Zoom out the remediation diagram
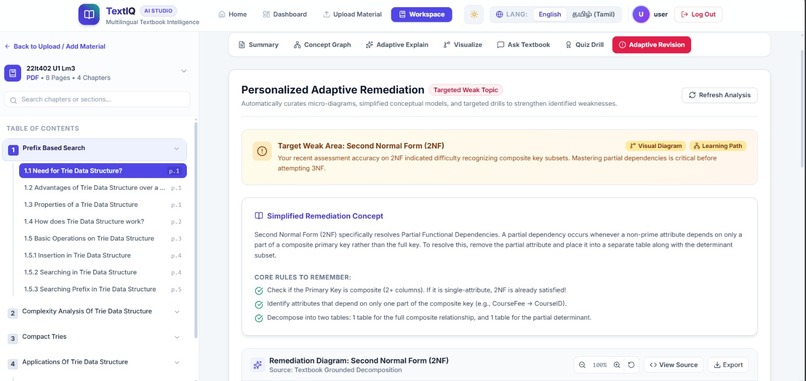This screenshot has width=806, height=381. (x=582, y=365)
